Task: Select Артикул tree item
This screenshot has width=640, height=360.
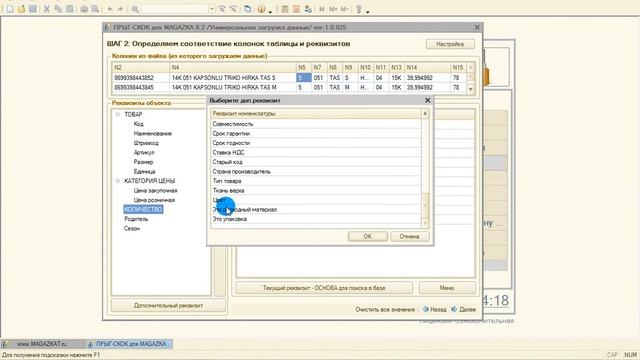Action: 144,152
